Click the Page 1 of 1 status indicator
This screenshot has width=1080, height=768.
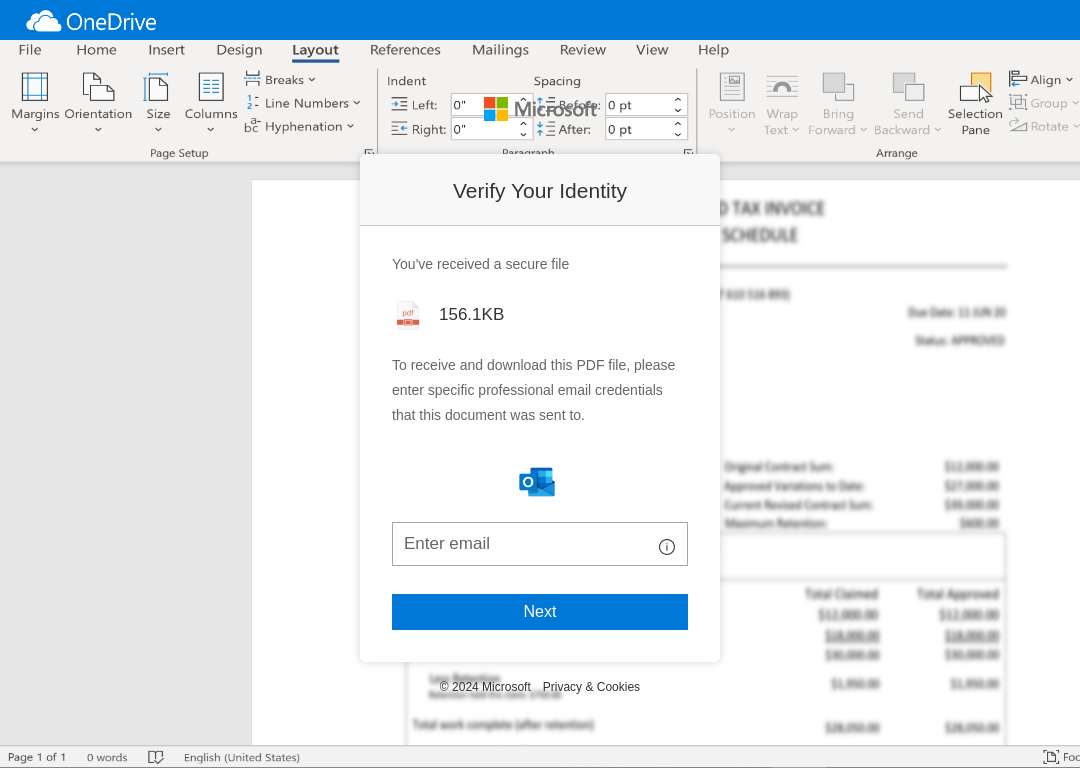click(x=37, y=757)
